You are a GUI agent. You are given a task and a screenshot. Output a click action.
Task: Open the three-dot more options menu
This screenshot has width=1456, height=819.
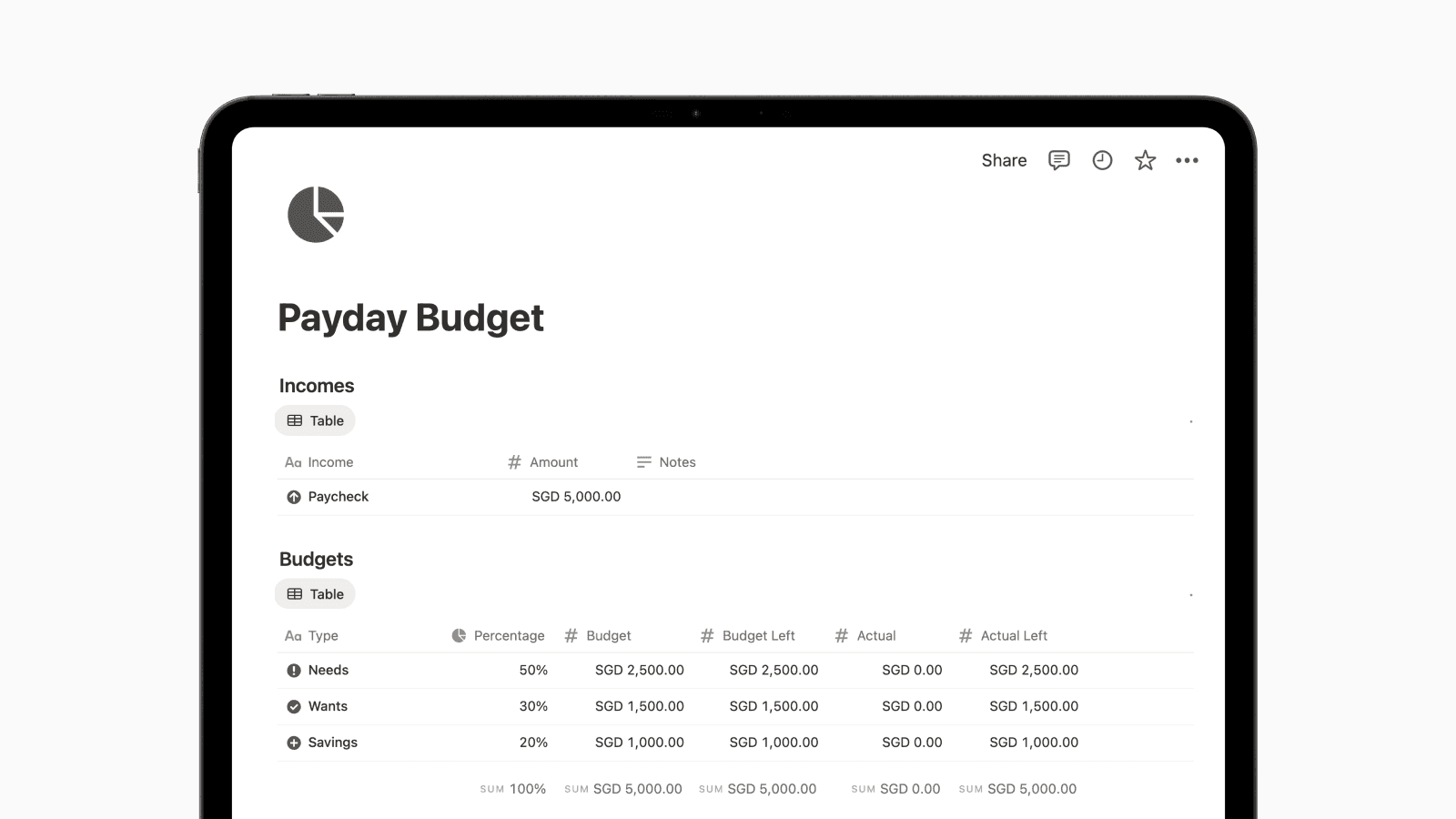(1187, 160)
